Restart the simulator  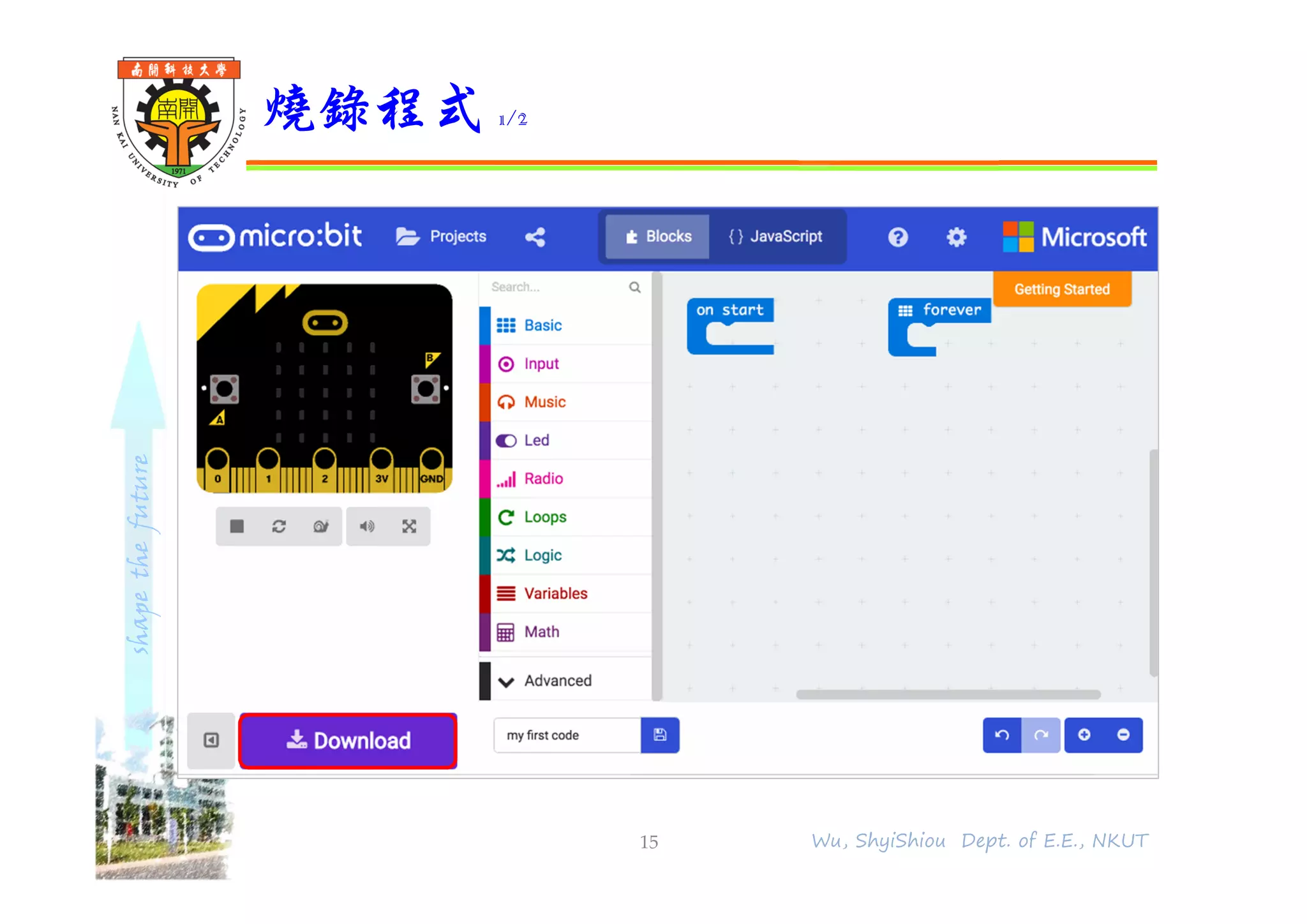tap(279, 526)
